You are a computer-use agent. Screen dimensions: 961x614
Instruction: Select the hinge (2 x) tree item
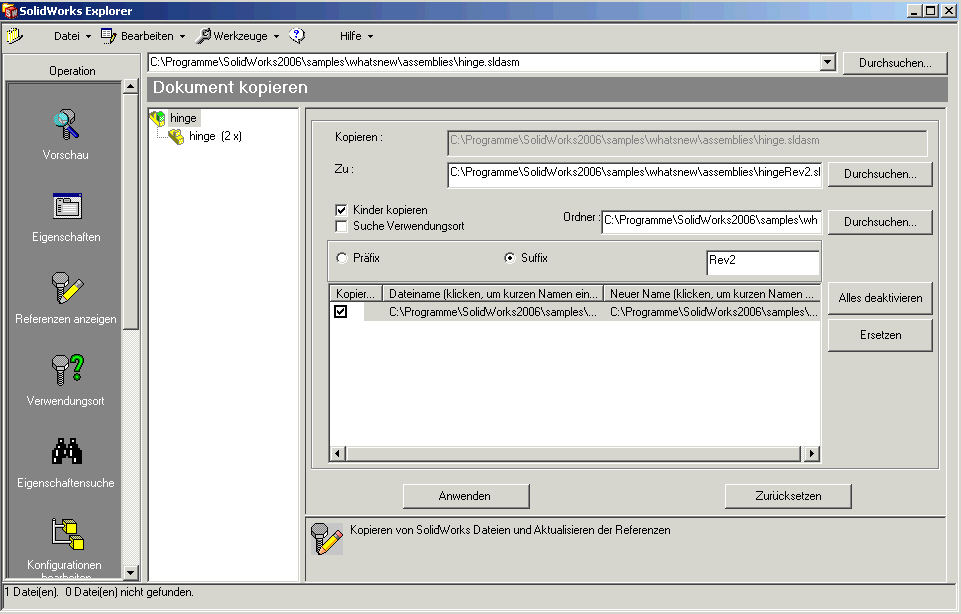tap(215, 136)
